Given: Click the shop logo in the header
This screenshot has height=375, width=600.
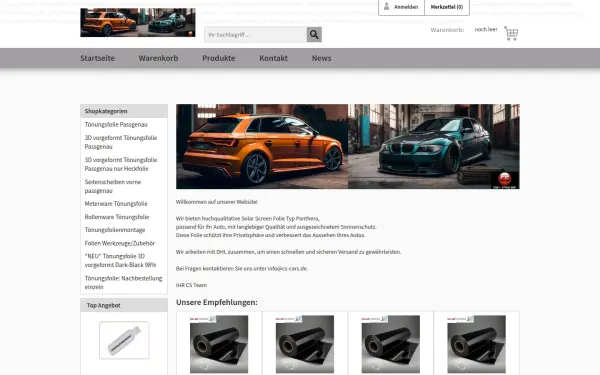Looking at the screenshot, I should pyautogui.click(x=138, y=22).
